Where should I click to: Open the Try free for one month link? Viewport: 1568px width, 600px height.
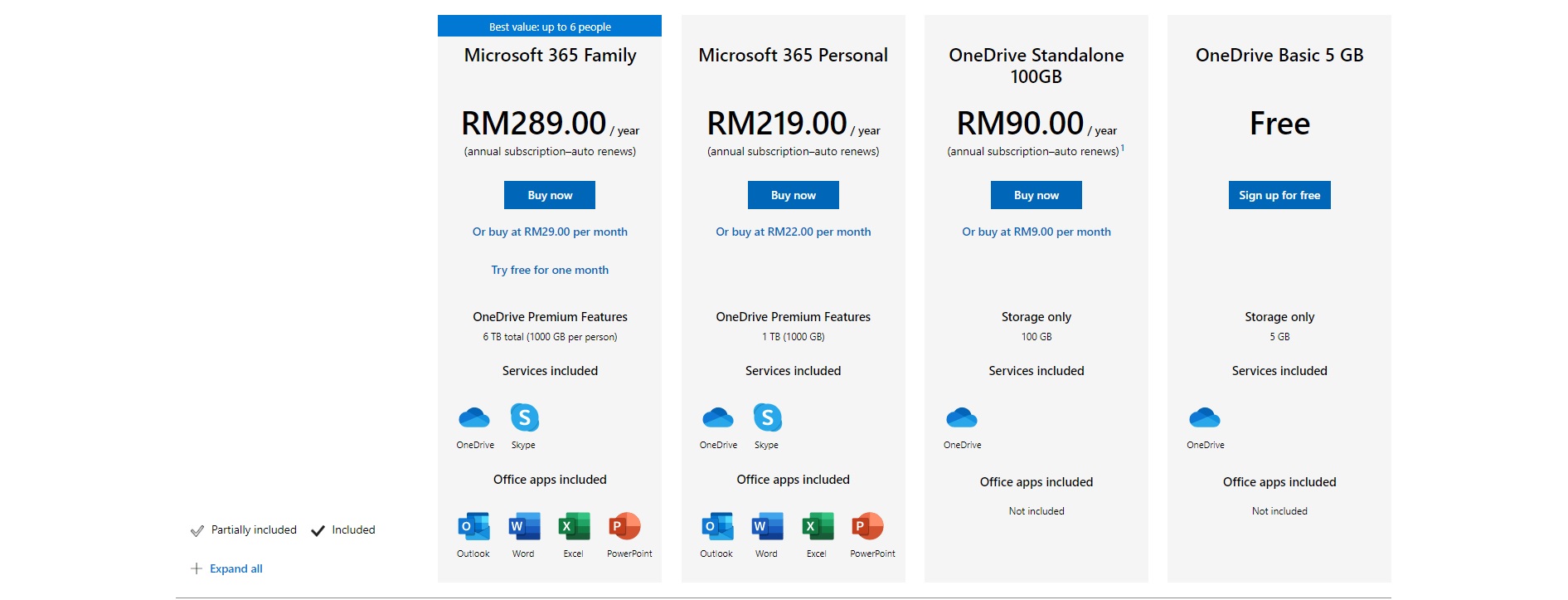(x=550, y=270)
